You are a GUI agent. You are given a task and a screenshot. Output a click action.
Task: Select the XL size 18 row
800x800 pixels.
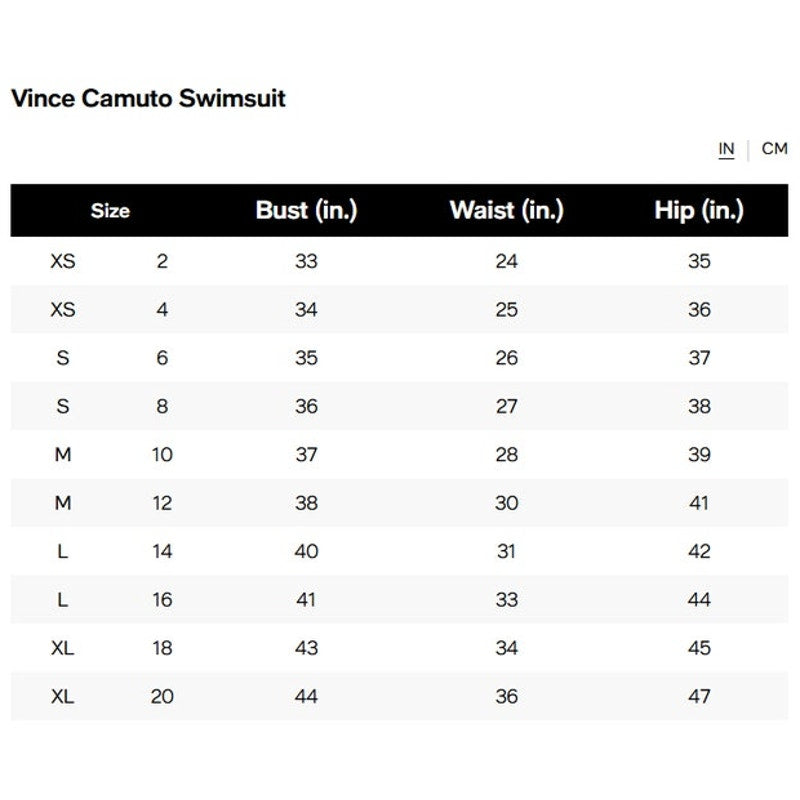62,648
